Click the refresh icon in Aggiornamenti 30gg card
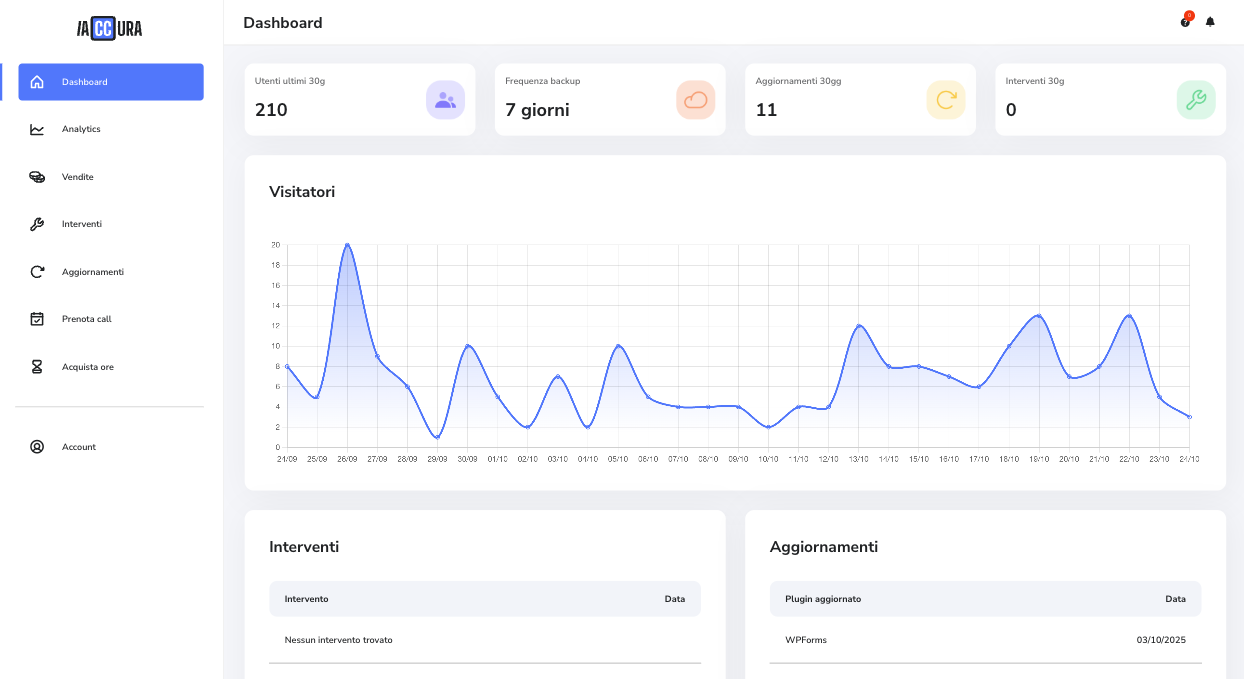1244x679 pixels. click(x=945, y=100)
